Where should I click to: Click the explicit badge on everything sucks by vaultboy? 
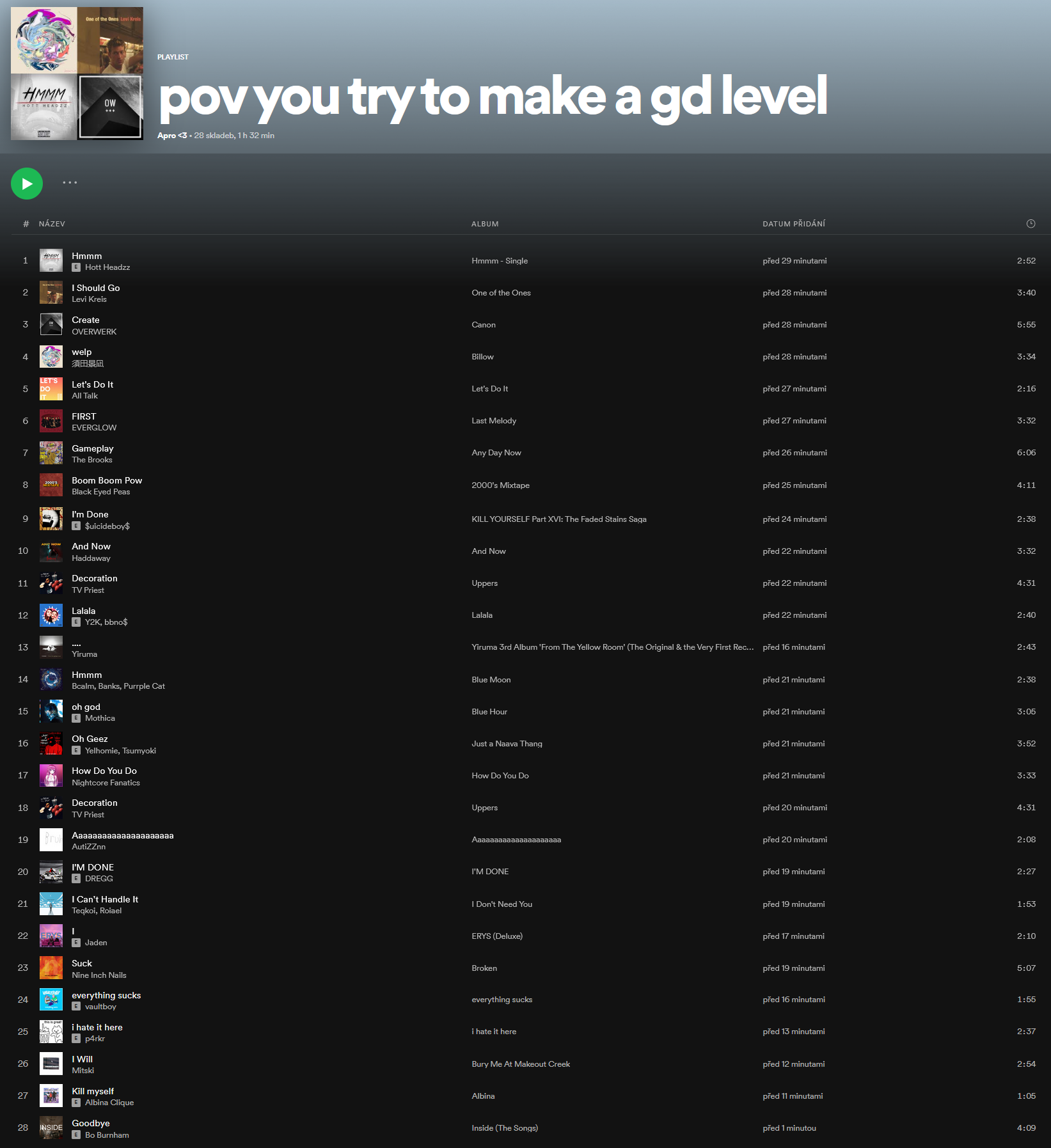(x=77, y=1007)
